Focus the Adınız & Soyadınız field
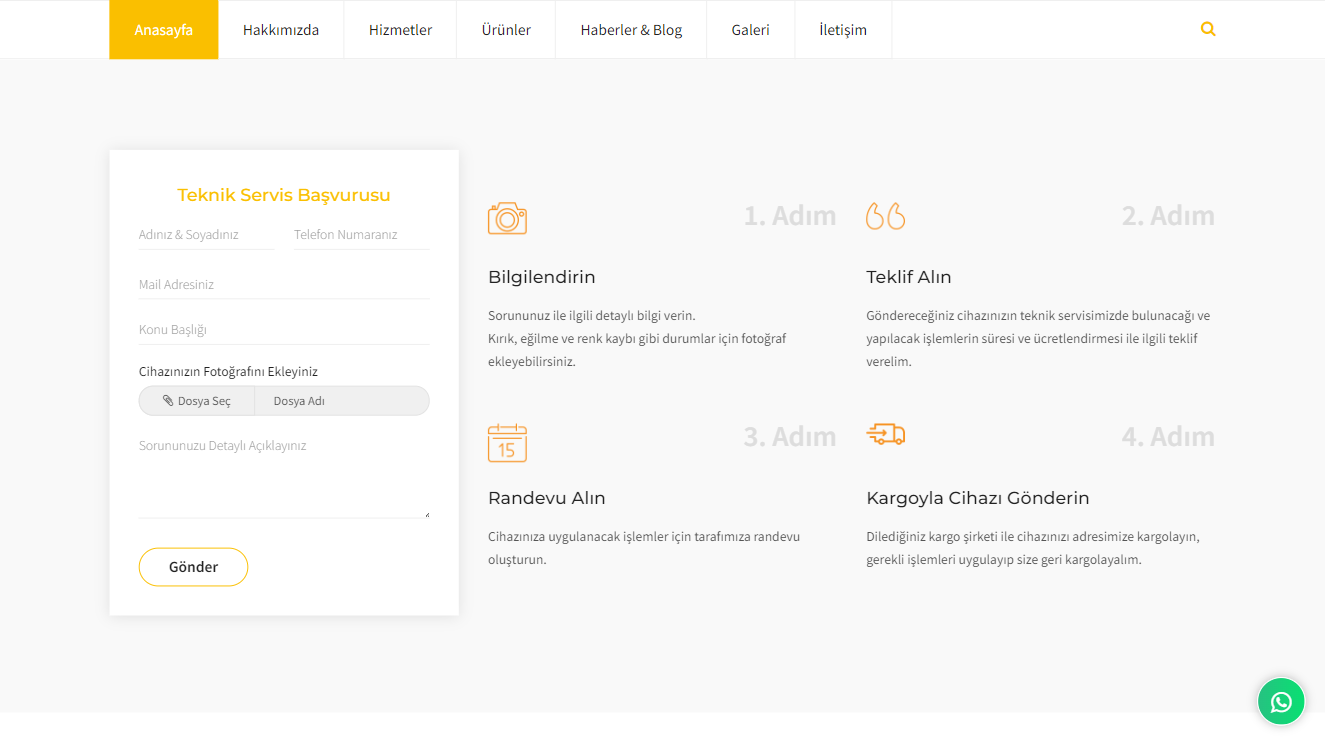Viewport: 1325px width, 745px height. [206, 235]
